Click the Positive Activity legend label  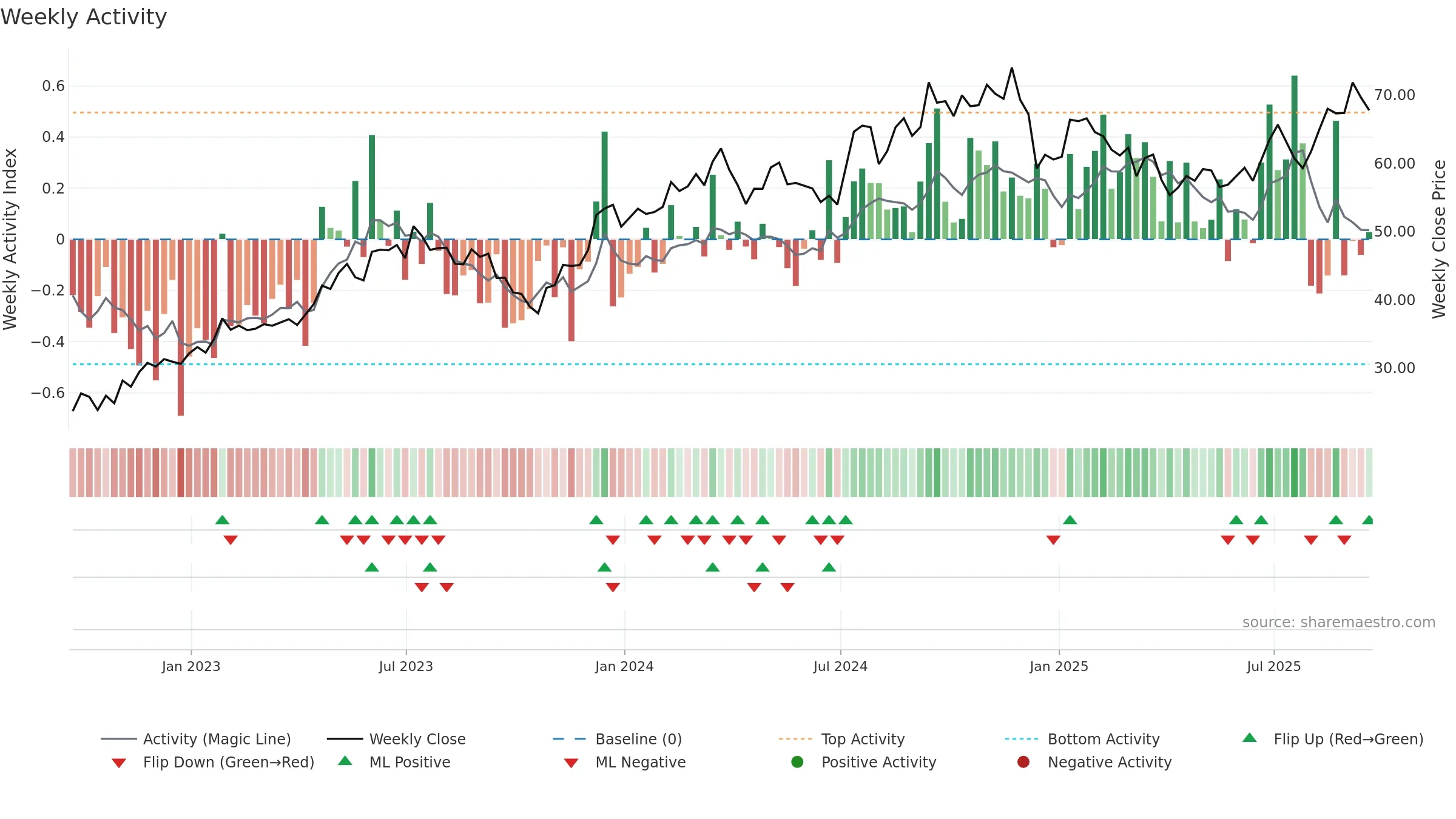point(878,762)
